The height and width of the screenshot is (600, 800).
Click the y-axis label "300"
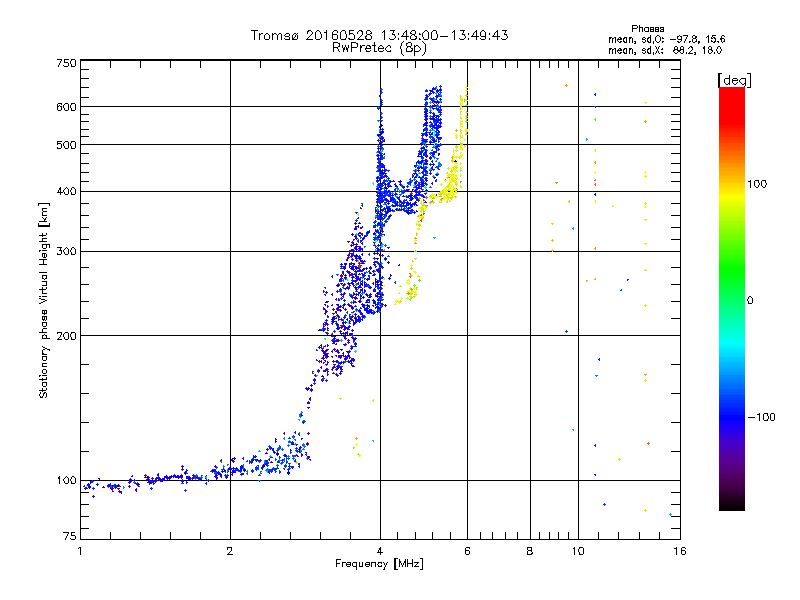(x=66, y=251)
